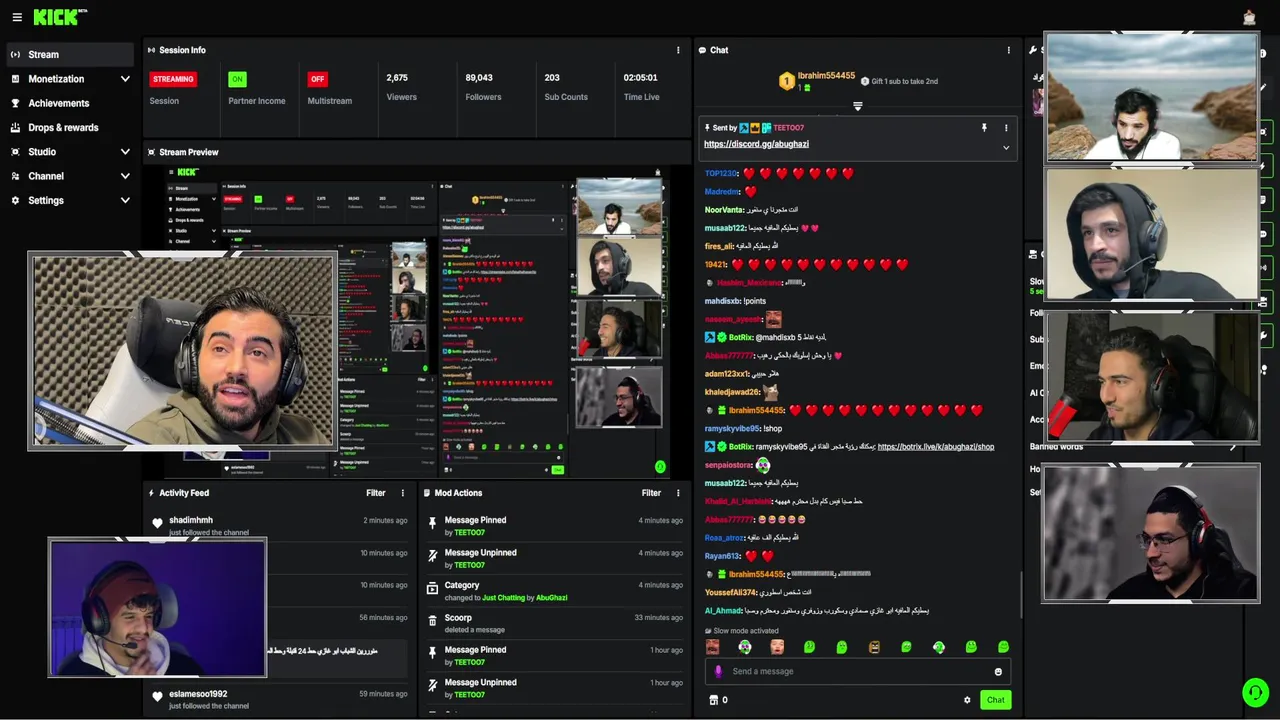Expand the gift leaderboard drop-down handle

coord(857,106)
